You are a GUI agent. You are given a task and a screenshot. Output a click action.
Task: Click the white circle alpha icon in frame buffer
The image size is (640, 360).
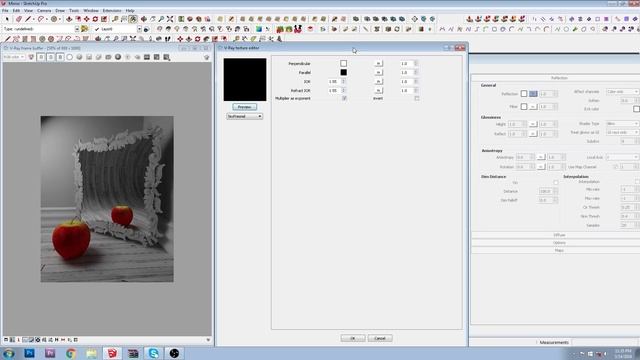pos(70,57)
